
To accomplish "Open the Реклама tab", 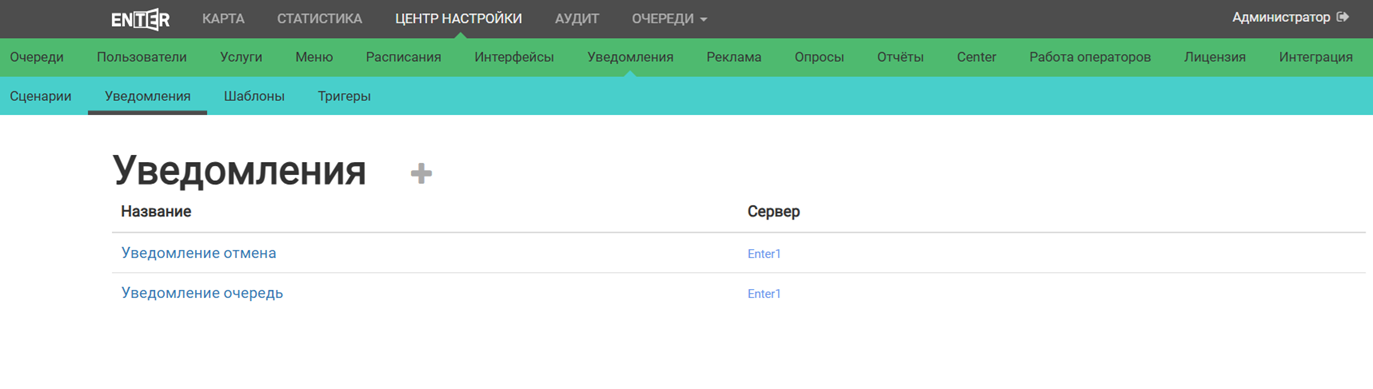I will click(734, 57).
